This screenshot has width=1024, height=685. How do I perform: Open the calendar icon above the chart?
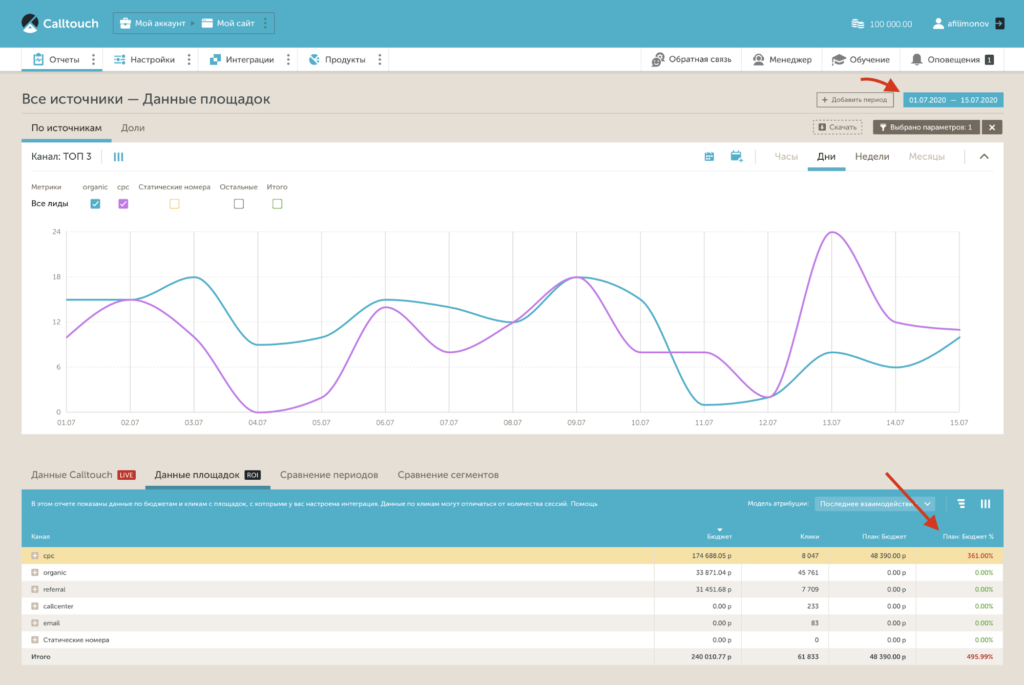pyautogui.click(x=709, y=157)
